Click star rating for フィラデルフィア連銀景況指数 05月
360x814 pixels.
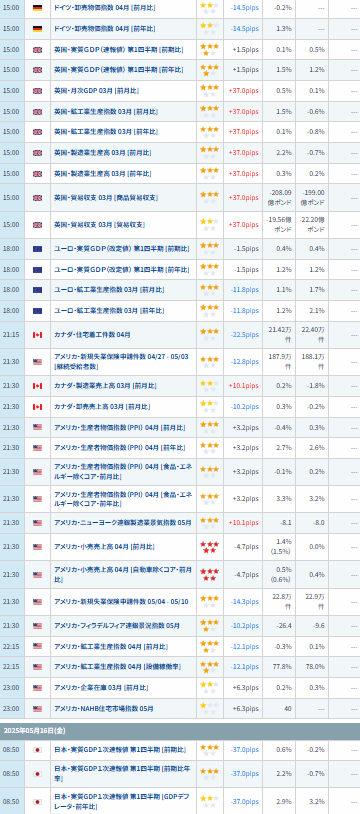(x=209, y=626)
